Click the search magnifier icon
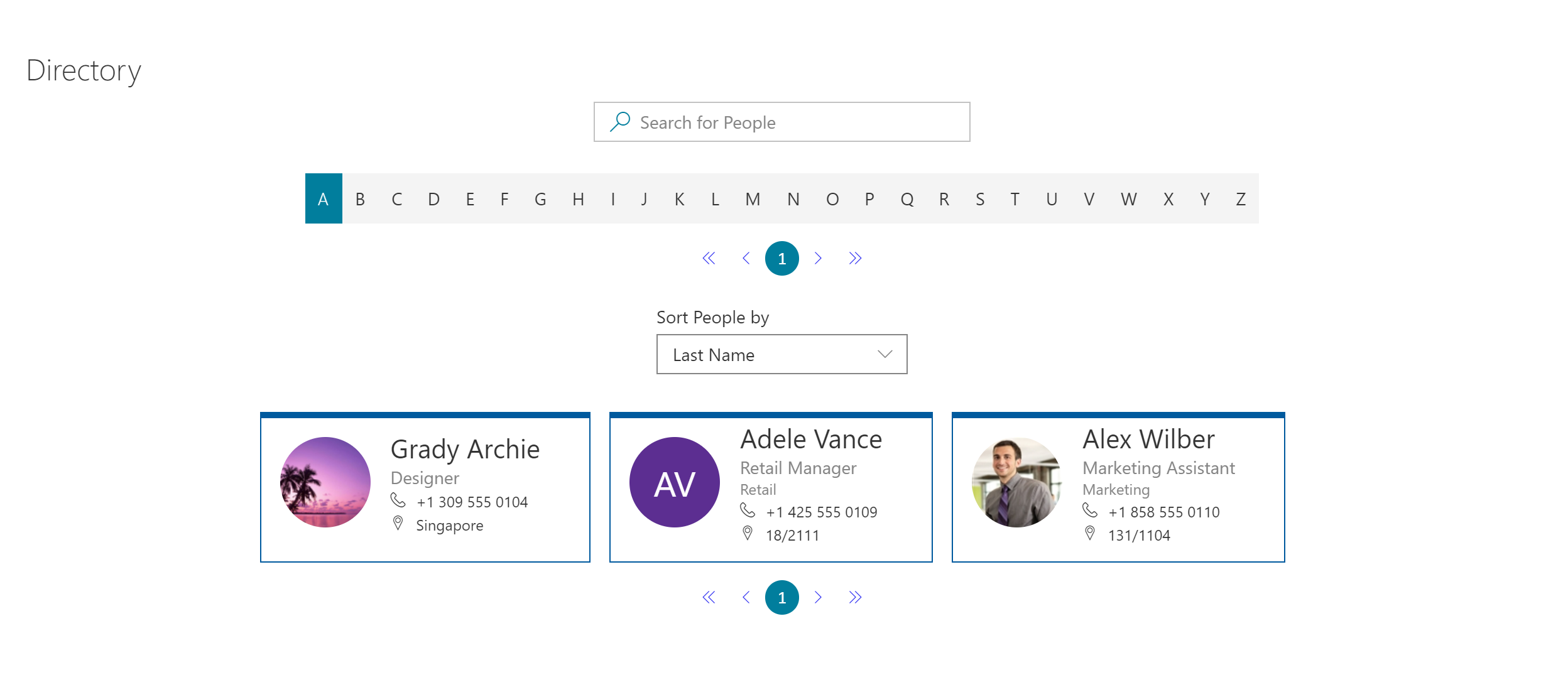This screenshot has height=675, width=1568. click(x=620, y=122)
